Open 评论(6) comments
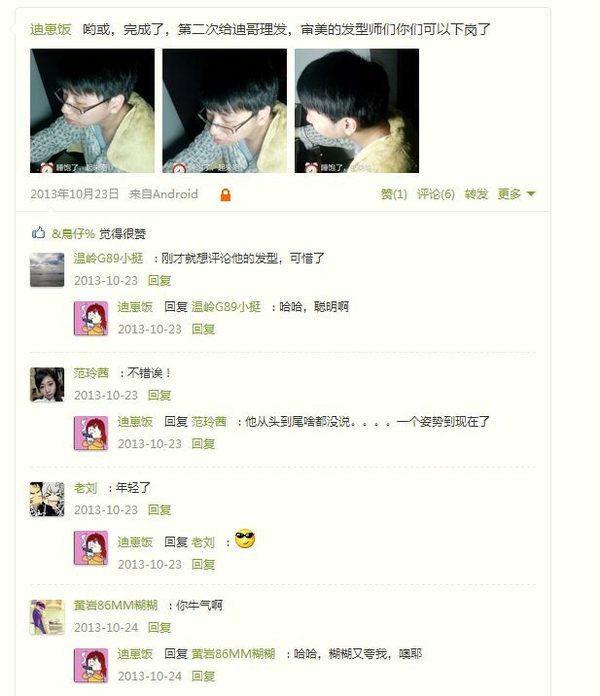This screenshot has width=600, height=696. tap(435, 194)
